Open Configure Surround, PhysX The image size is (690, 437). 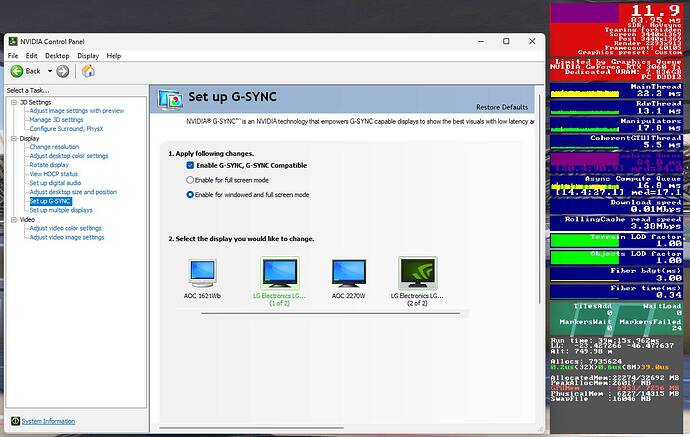pyautogui.click(x=66, y=129)
